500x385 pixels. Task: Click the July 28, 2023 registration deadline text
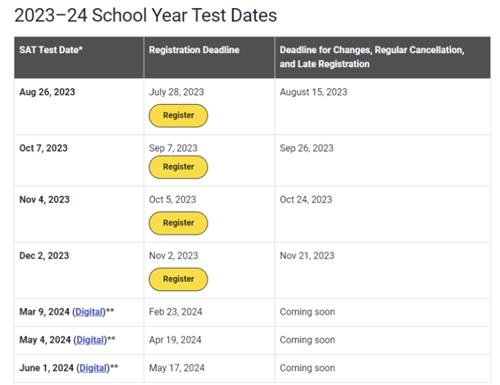176,92
